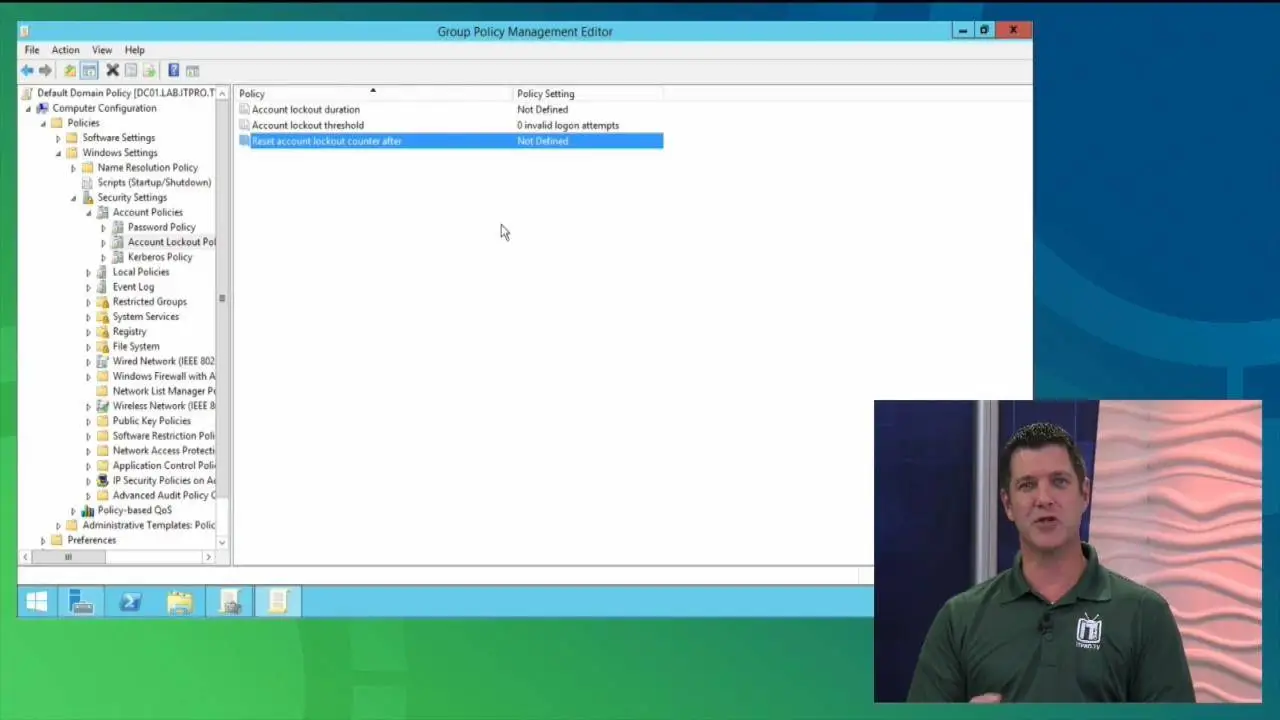Click the Properties toolbar icon
Image resolution: width=1280 pixels, height=720 pixels.
coord(131,71)
